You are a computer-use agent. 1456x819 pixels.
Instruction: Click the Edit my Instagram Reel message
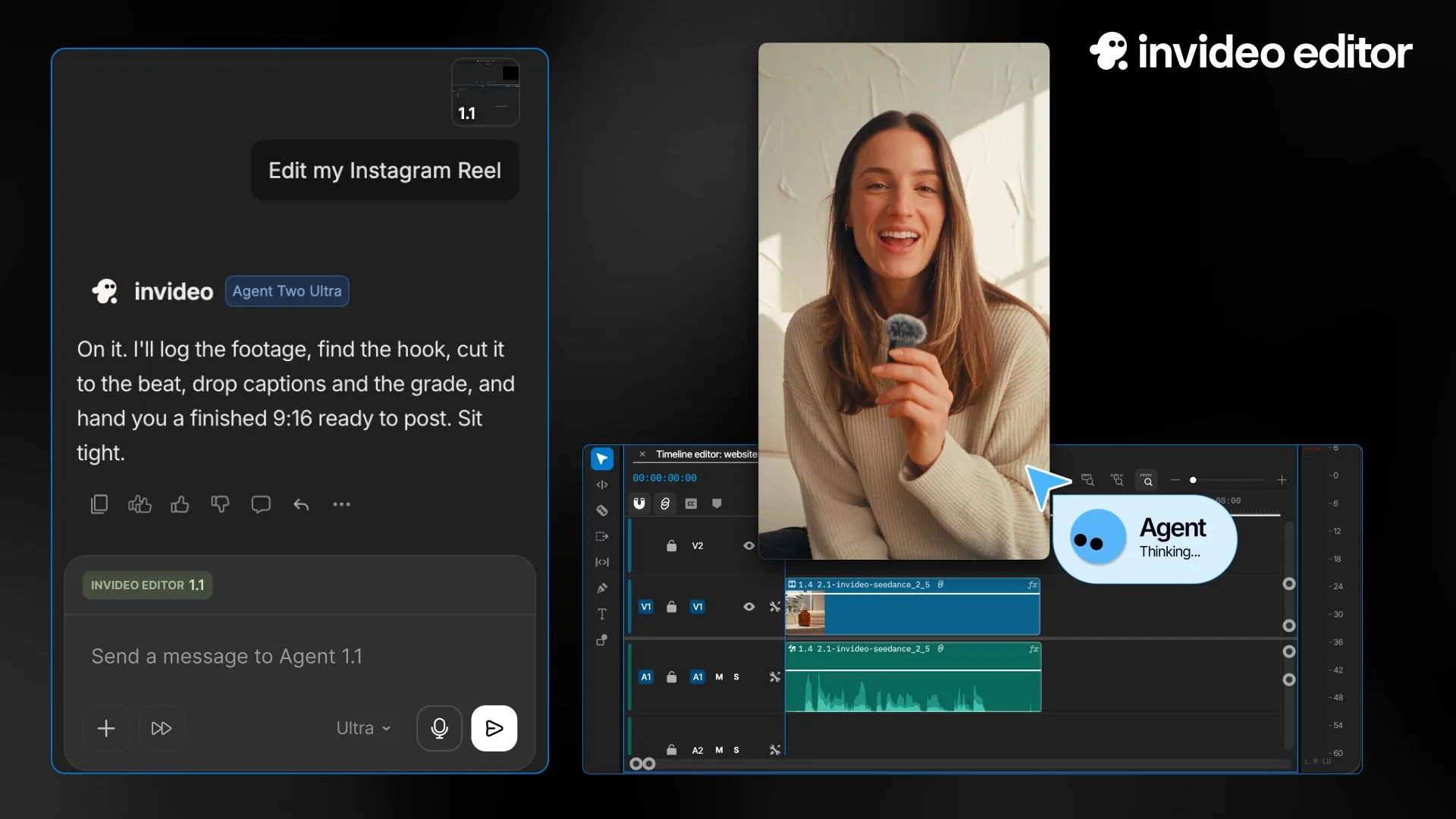385,171
